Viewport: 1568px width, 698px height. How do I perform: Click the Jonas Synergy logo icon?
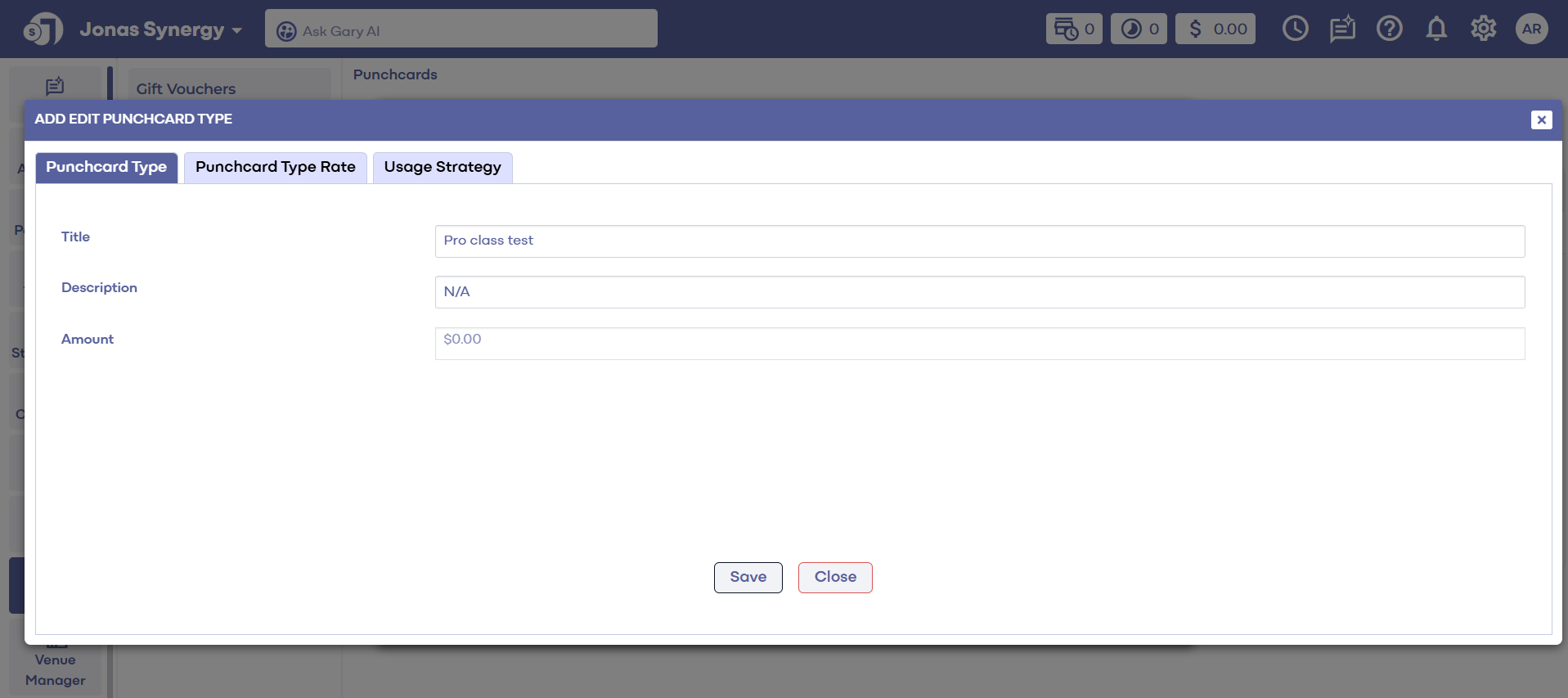pyautogui.click(x=43, y=29)
